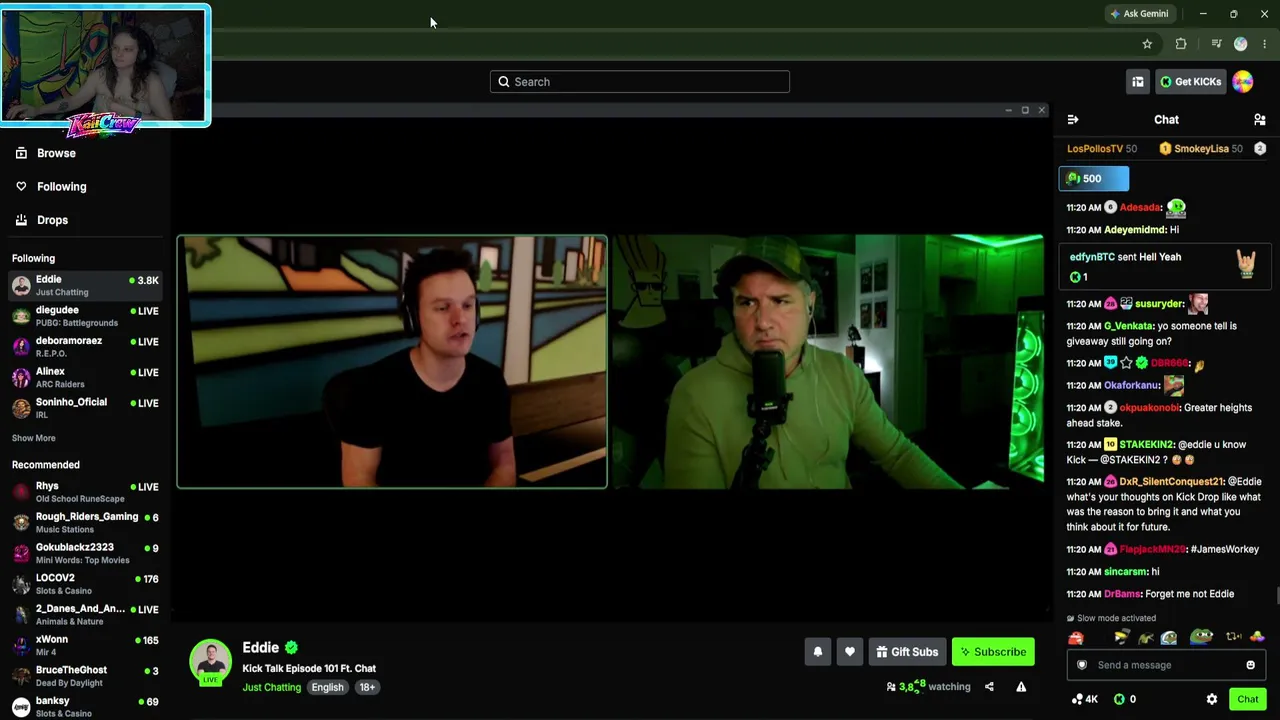Click the Kick Talk Episode 101 stream title
The image size is (1280, 720).
pos(309,669)
